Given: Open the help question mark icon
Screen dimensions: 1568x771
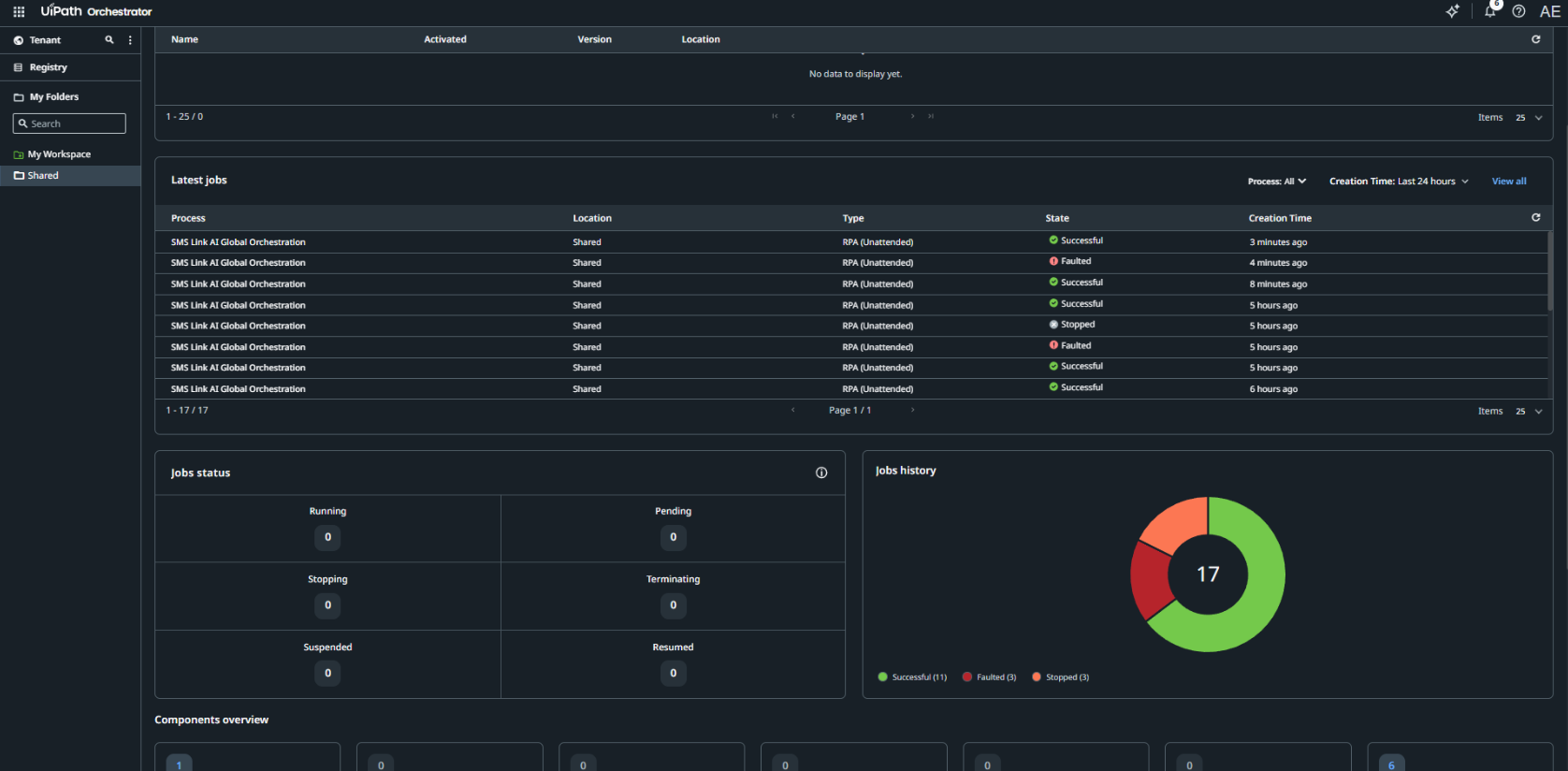Looking at the screenshot, I should pyautogui.click(x=1519, y=11).
